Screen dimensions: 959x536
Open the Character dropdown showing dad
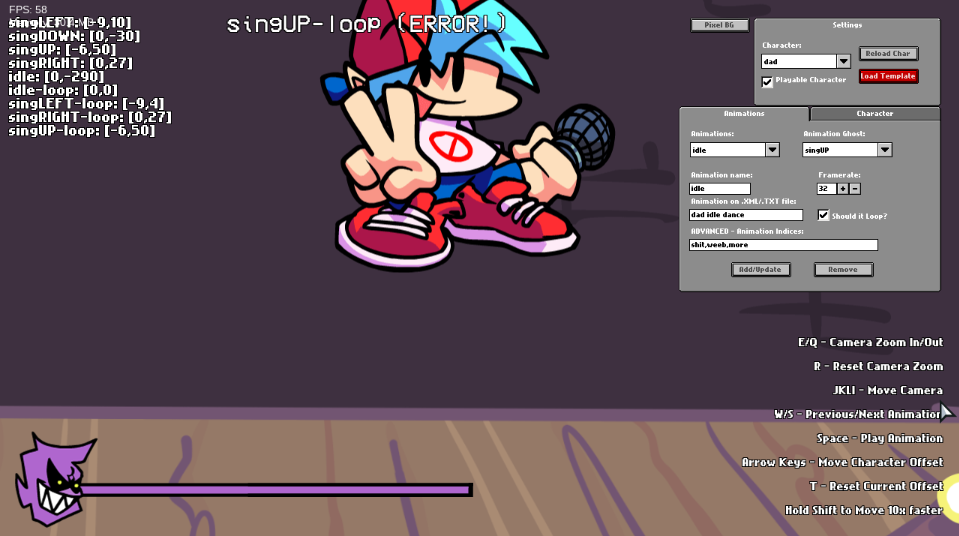click(805, 61)
